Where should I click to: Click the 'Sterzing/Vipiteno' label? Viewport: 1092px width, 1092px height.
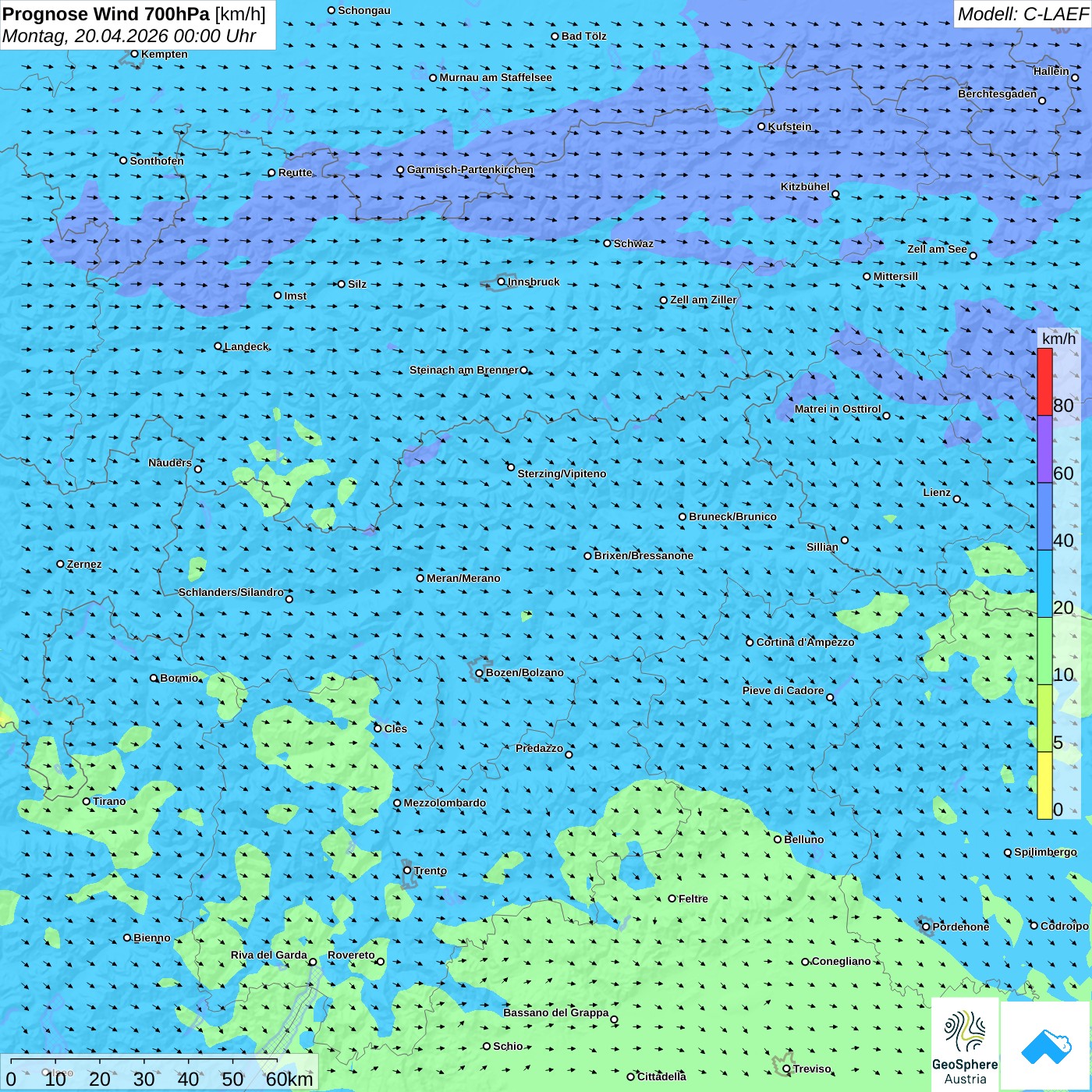point(562,473)
